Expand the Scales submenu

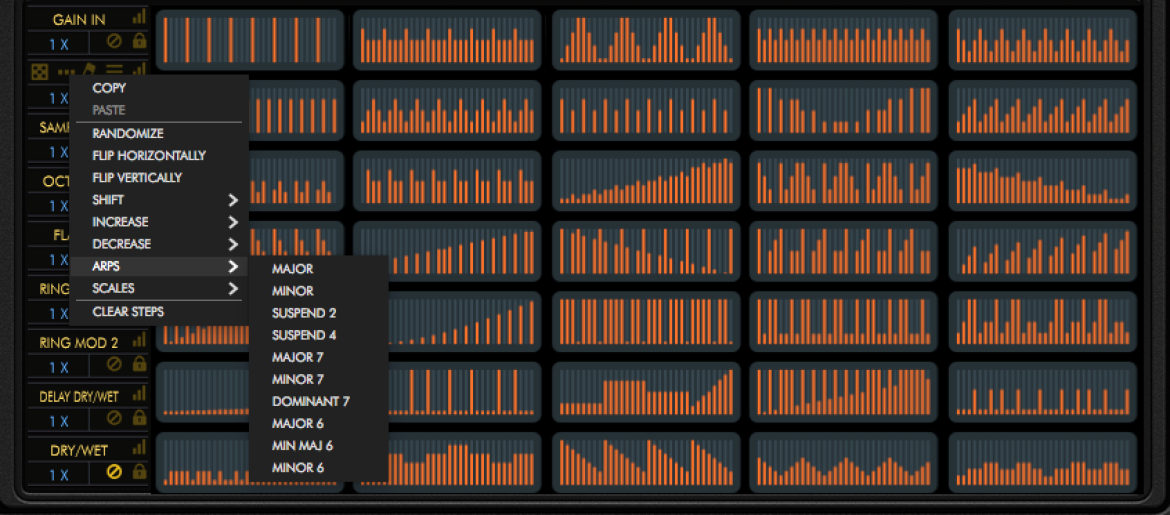click(159, 288)
